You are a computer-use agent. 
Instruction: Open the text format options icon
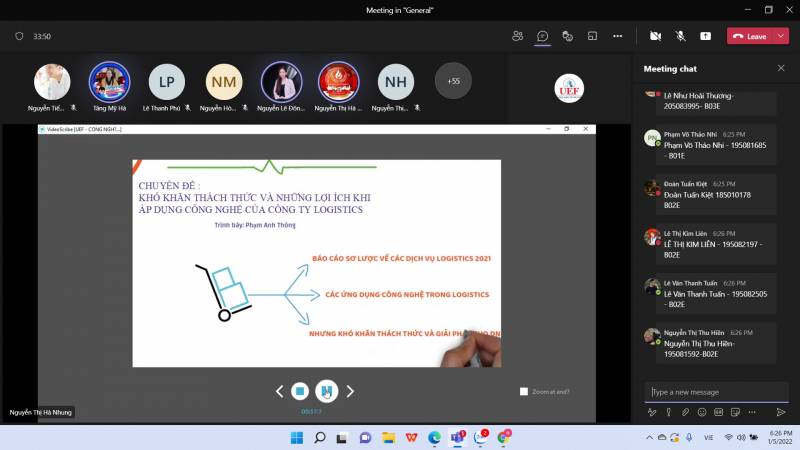click(652, 412)
